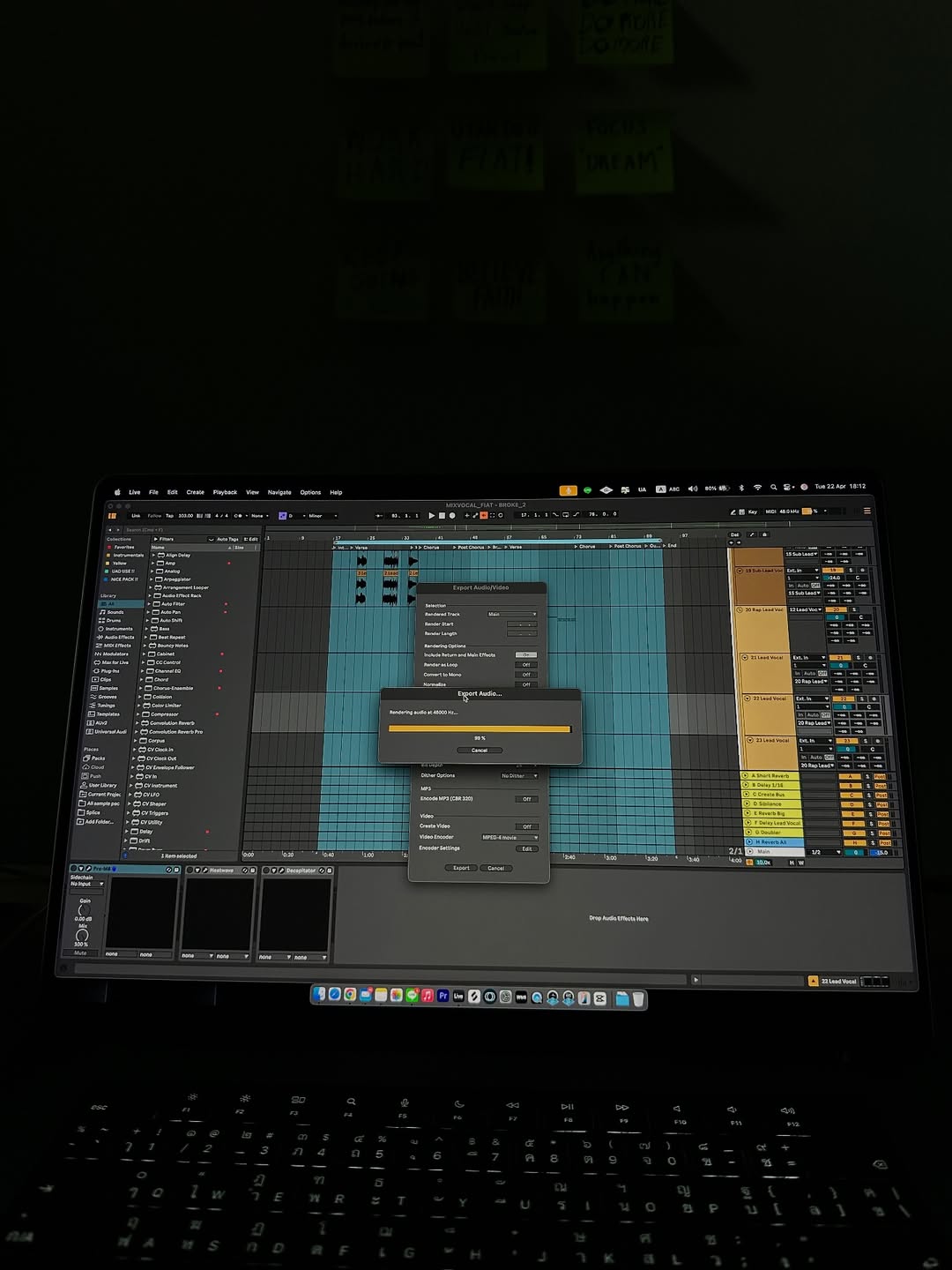
Task: Click the Spotlight search icon in the menu bar
Action: point(773,488)
